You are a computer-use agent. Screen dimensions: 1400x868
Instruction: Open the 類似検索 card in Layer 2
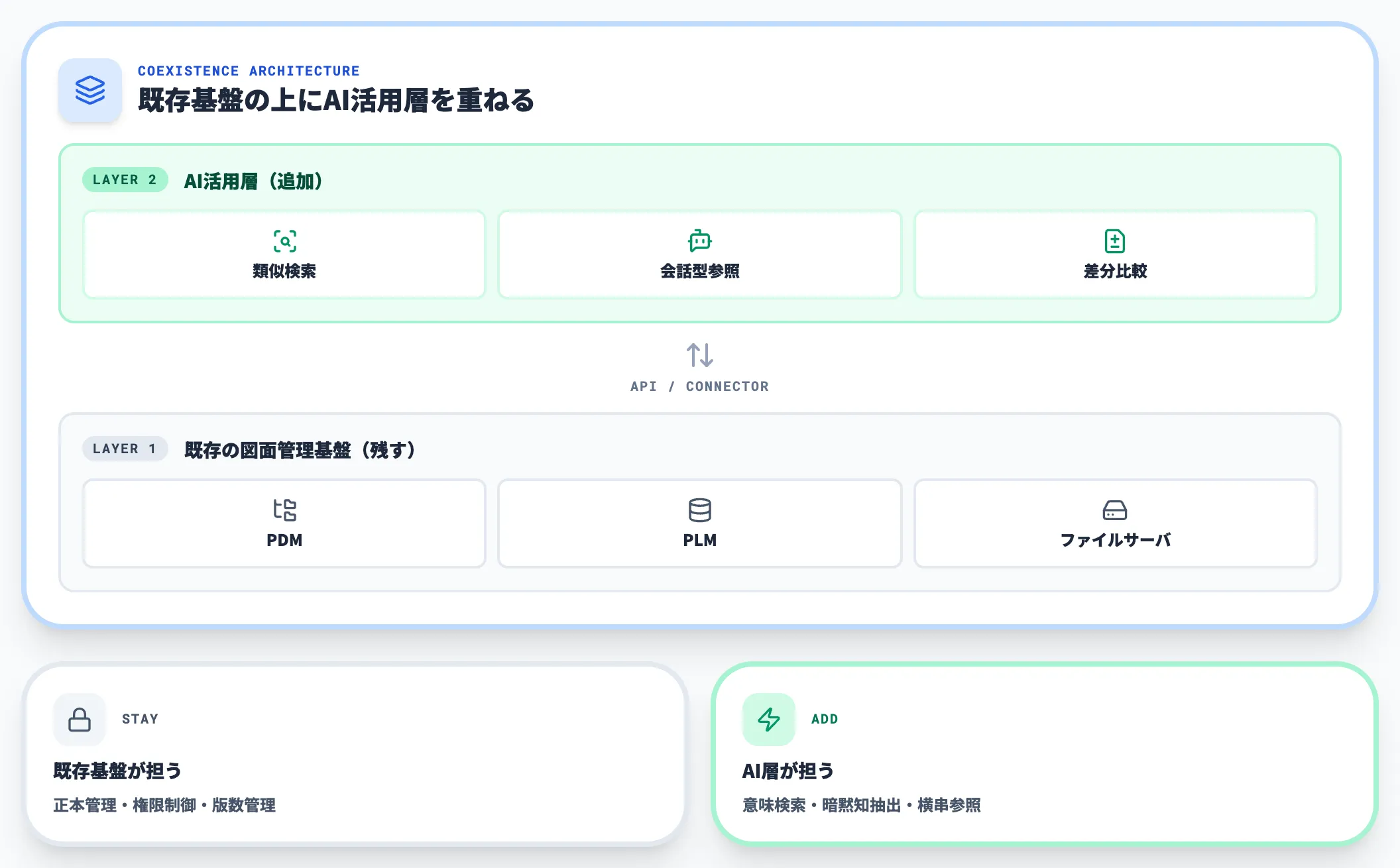(284, 254)
